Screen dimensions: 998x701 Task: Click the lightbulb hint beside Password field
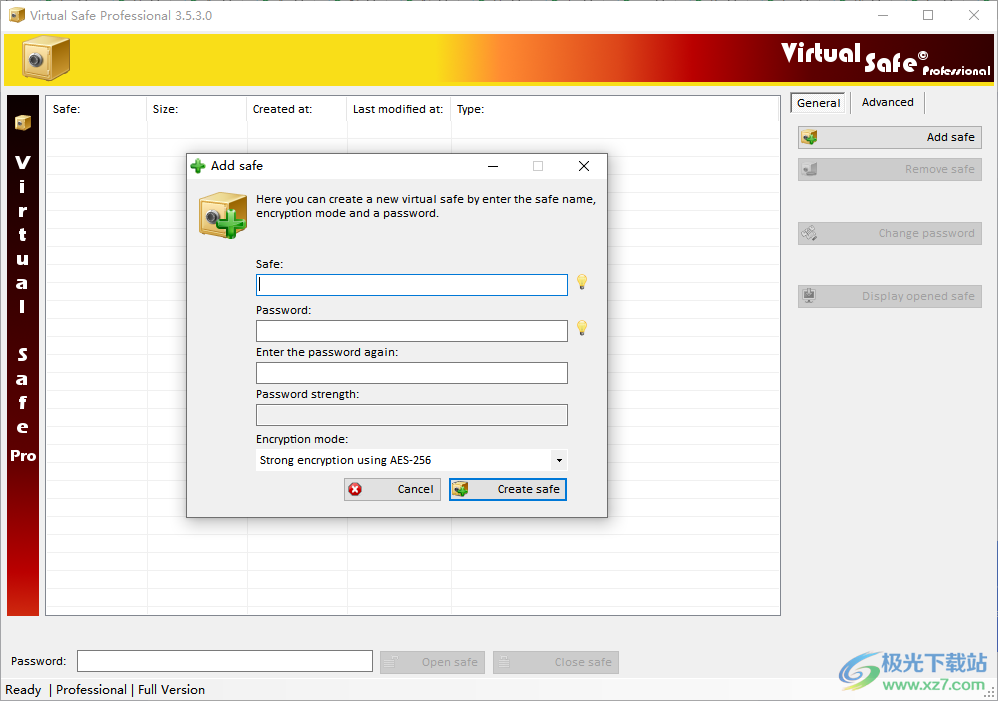(582, 328)
